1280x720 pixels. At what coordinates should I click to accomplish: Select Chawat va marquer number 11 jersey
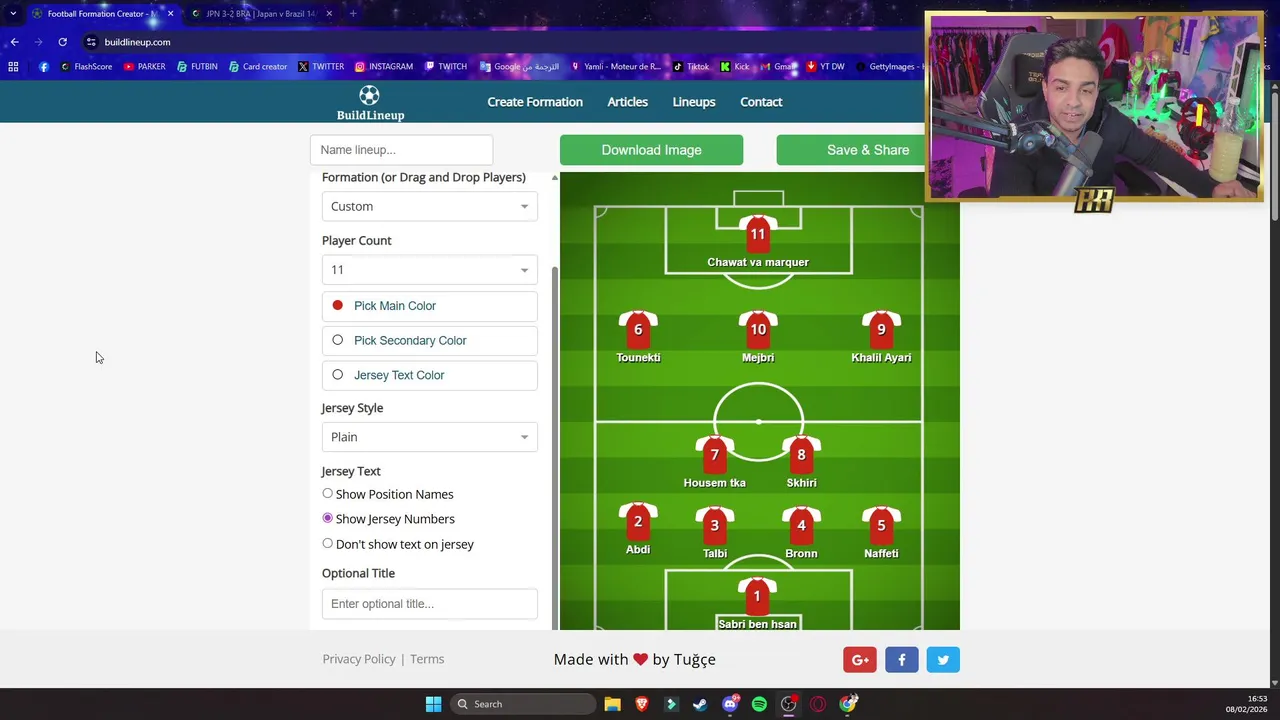pyautogui.click(x=758, y=234)
